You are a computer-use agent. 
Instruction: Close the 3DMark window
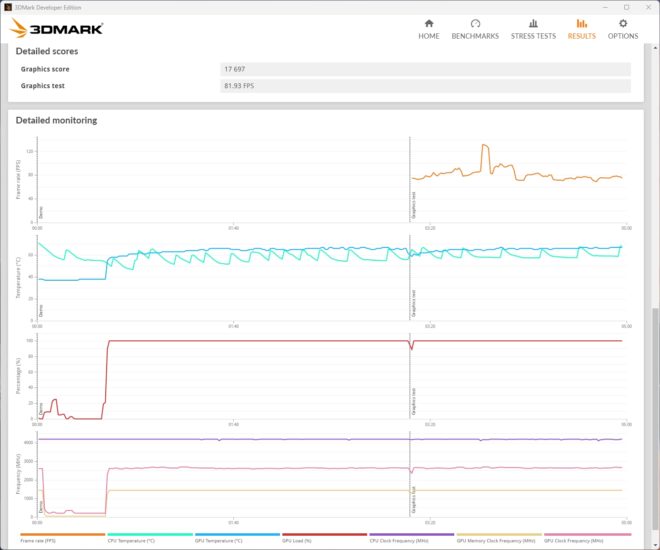click(648, 7)
